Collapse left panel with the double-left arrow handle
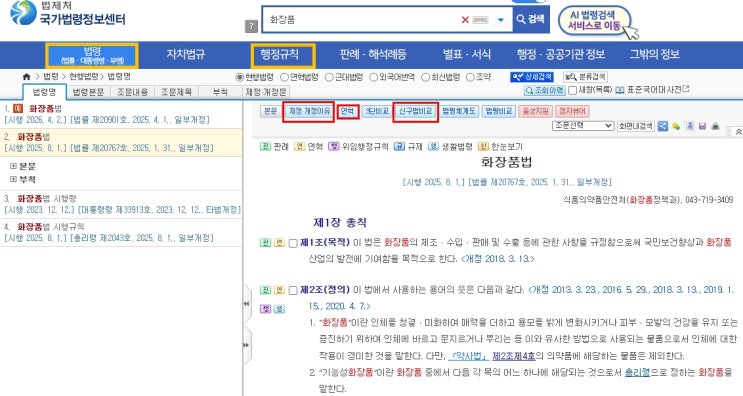This screenshot has width=743, height=396. [x=246, y=304]
